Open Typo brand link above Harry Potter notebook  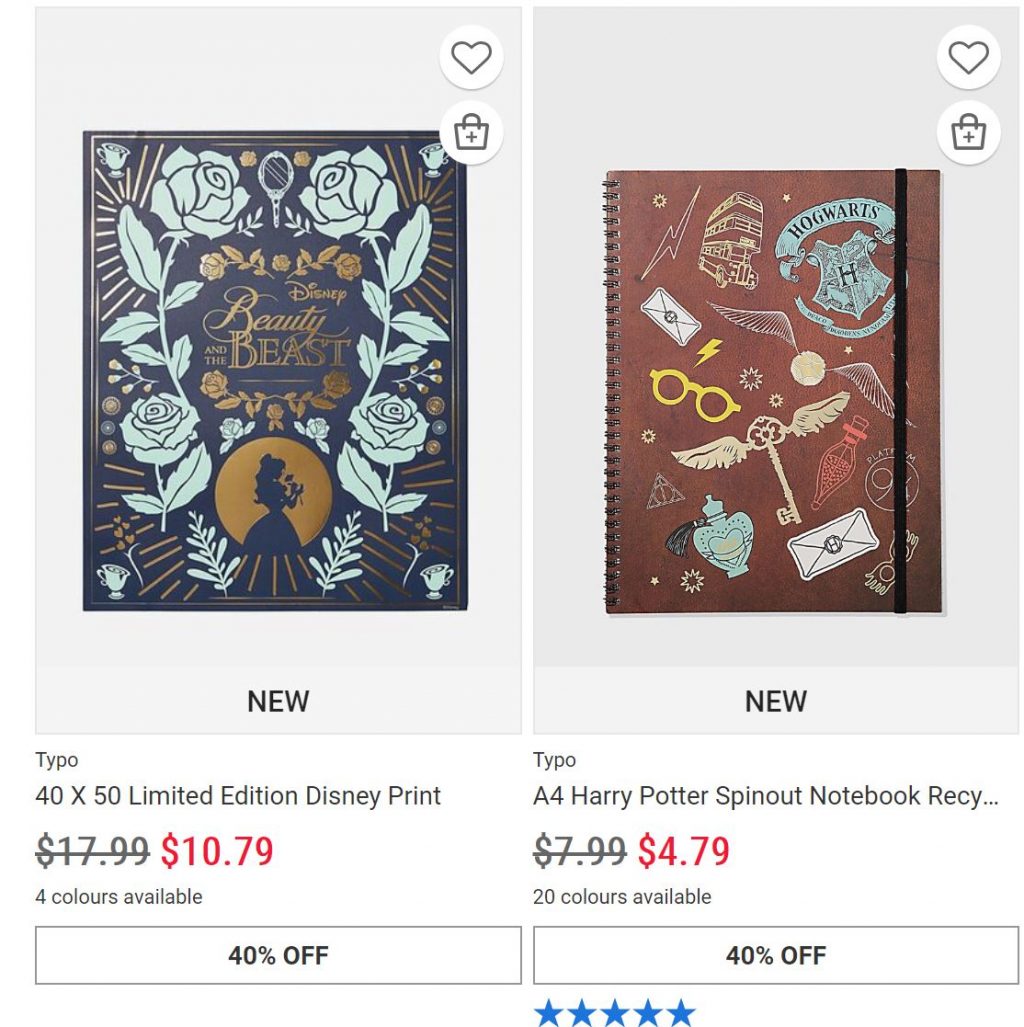coord(554,760)
